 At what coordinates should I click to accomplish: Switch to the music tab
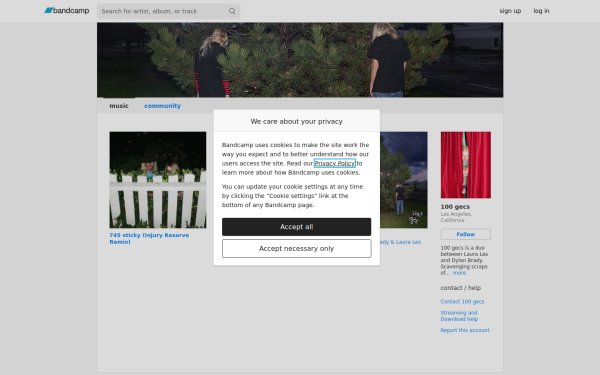pos(119,106)
